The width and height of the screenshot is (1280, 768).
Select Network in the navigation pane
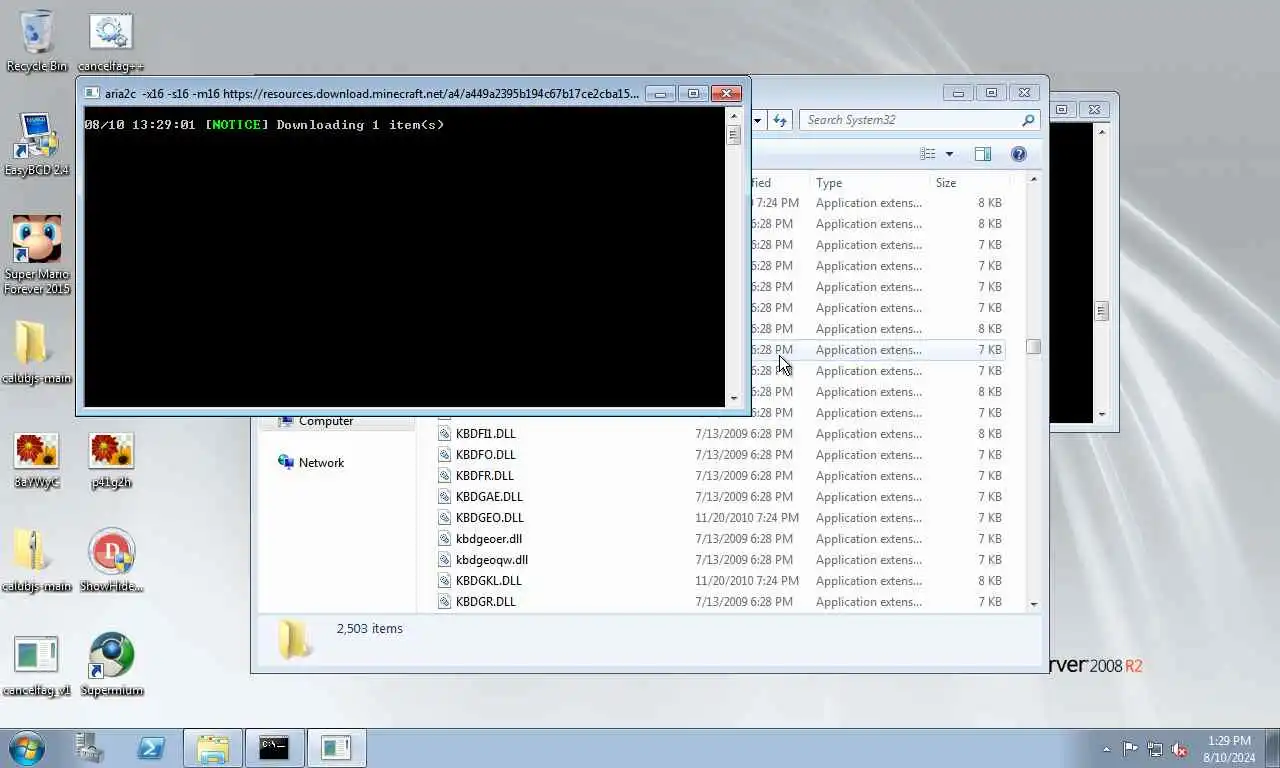tap(321, 463)
